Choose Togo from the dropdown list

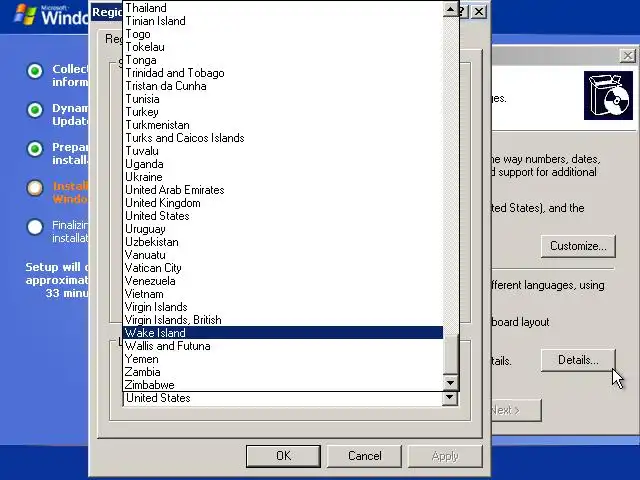pos(282,34)
